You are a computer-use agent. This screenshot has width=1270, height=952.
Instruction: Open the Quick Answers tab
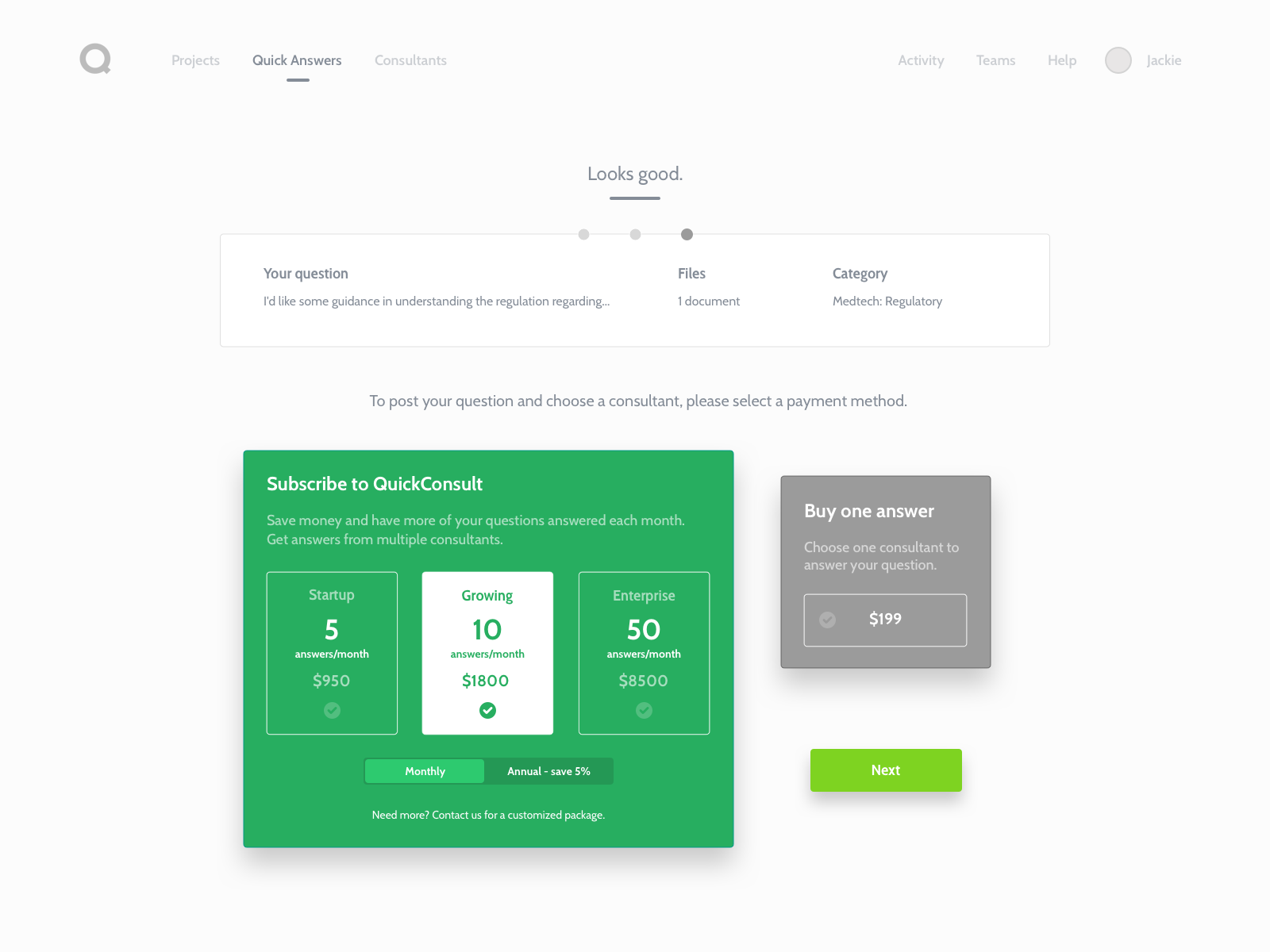click(x=297, y=60)
